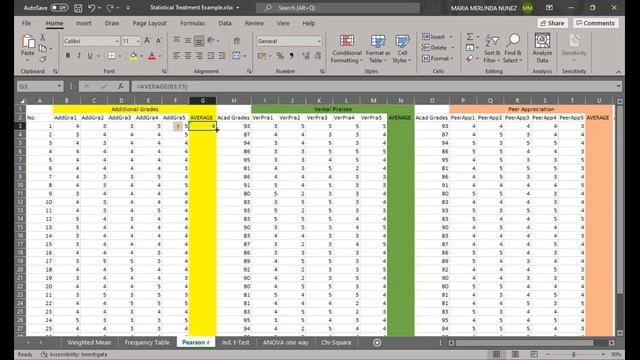Toggle Wrap Text
The width and height of the screenshot is (640, 360).
click(237, 40)
